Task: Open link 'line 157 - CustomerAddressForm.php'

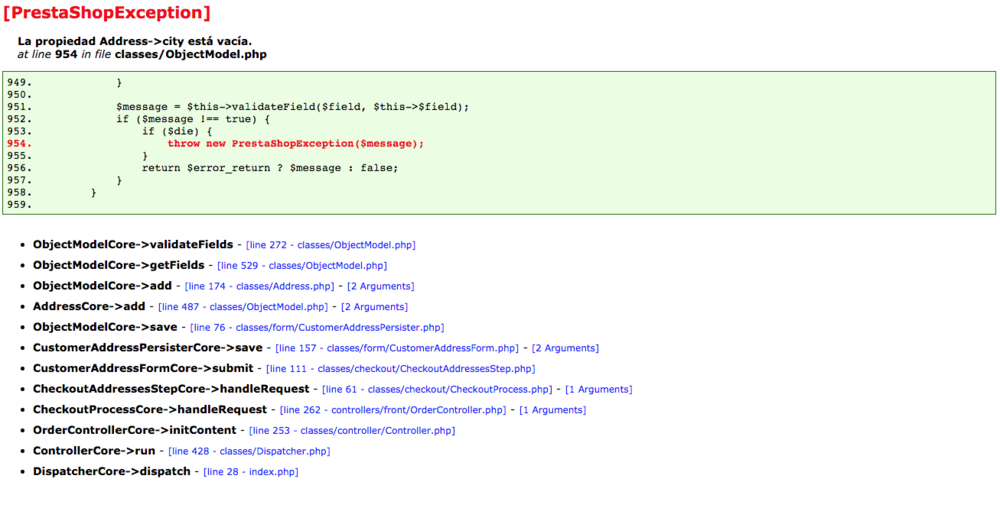Action: [397, 348]
